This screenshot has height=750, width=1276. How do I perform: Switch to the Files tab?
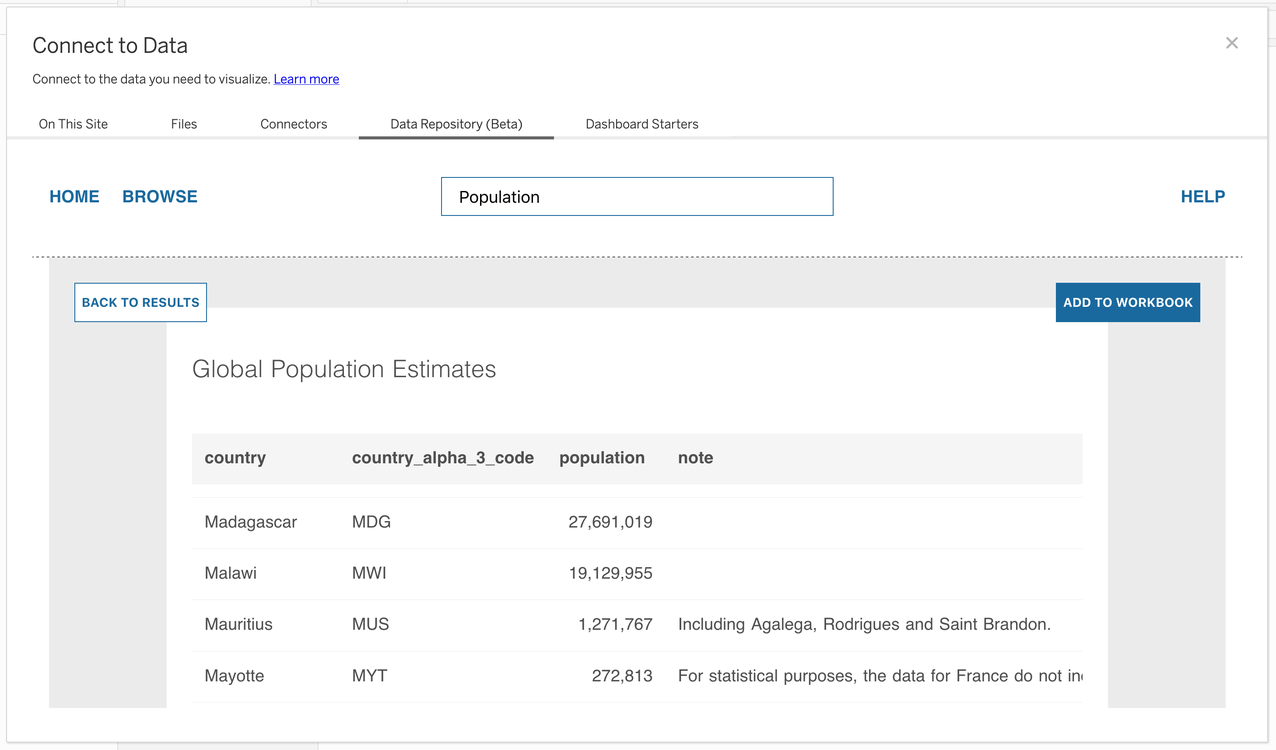point(184,124)
